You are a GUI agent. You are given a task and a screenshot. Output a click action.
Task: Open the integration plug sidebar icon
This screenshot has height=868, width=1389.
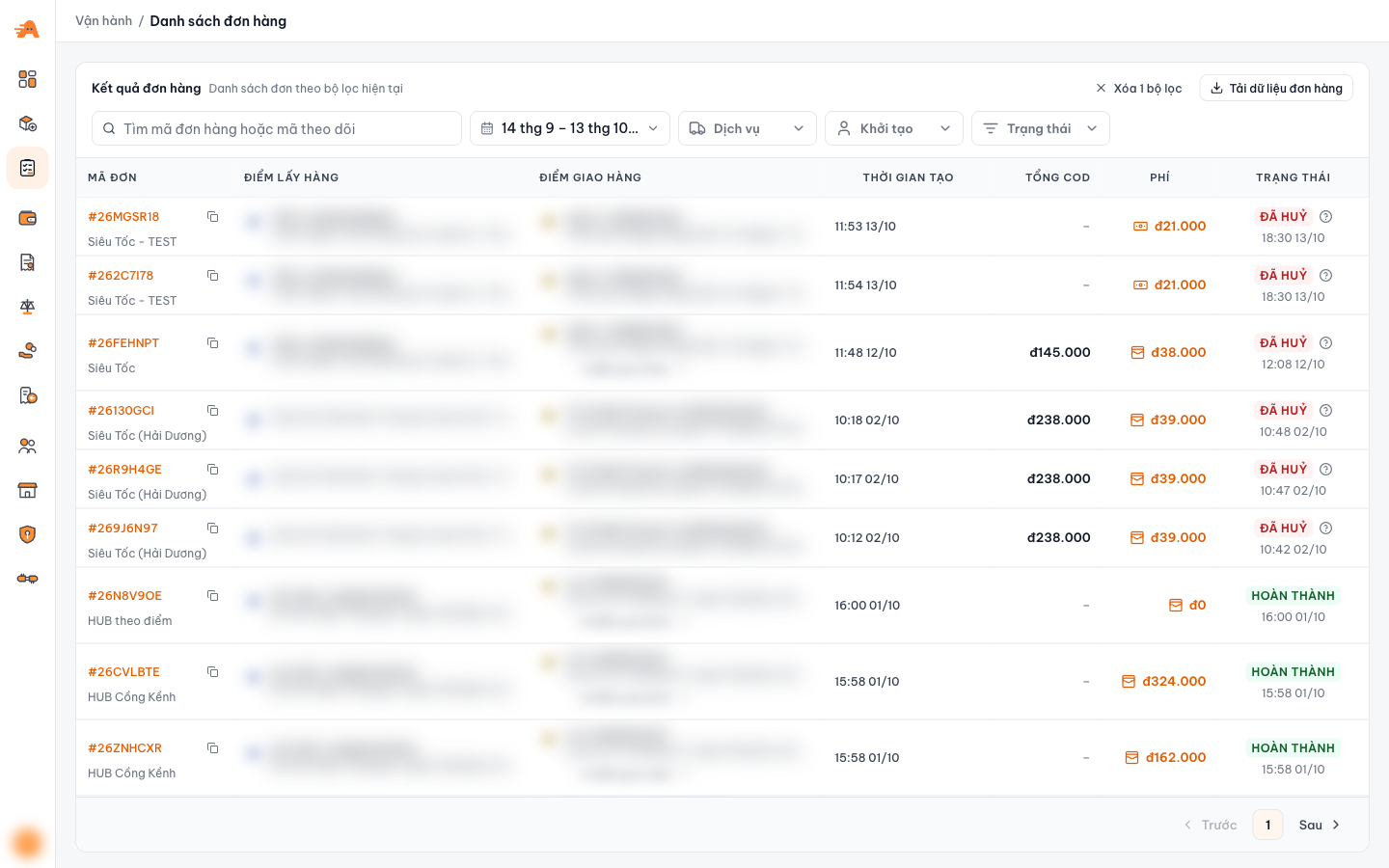coord(27,579)
